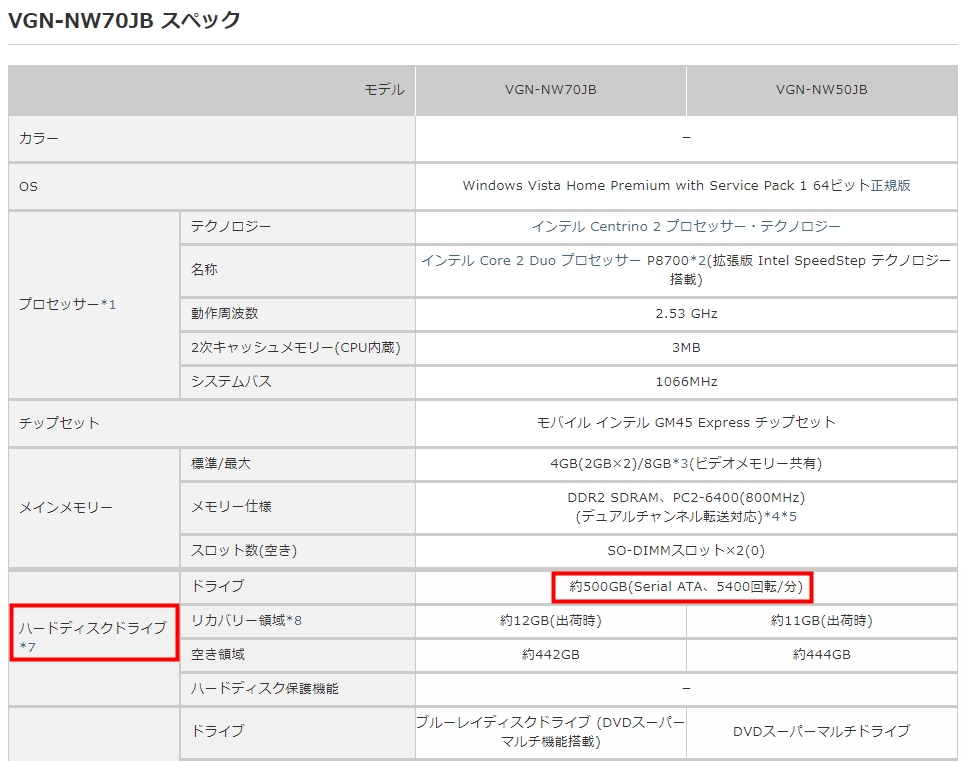Select the 2.53 GHz value cell
Screen dimensions: 967x761
686,313
